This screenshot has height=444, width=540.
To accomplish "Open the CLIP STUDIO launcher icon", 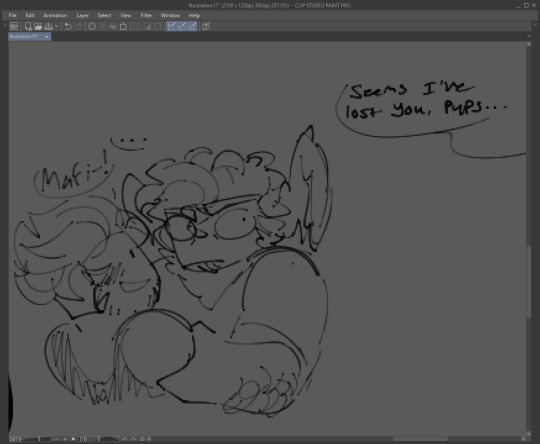I will (14, 26).
